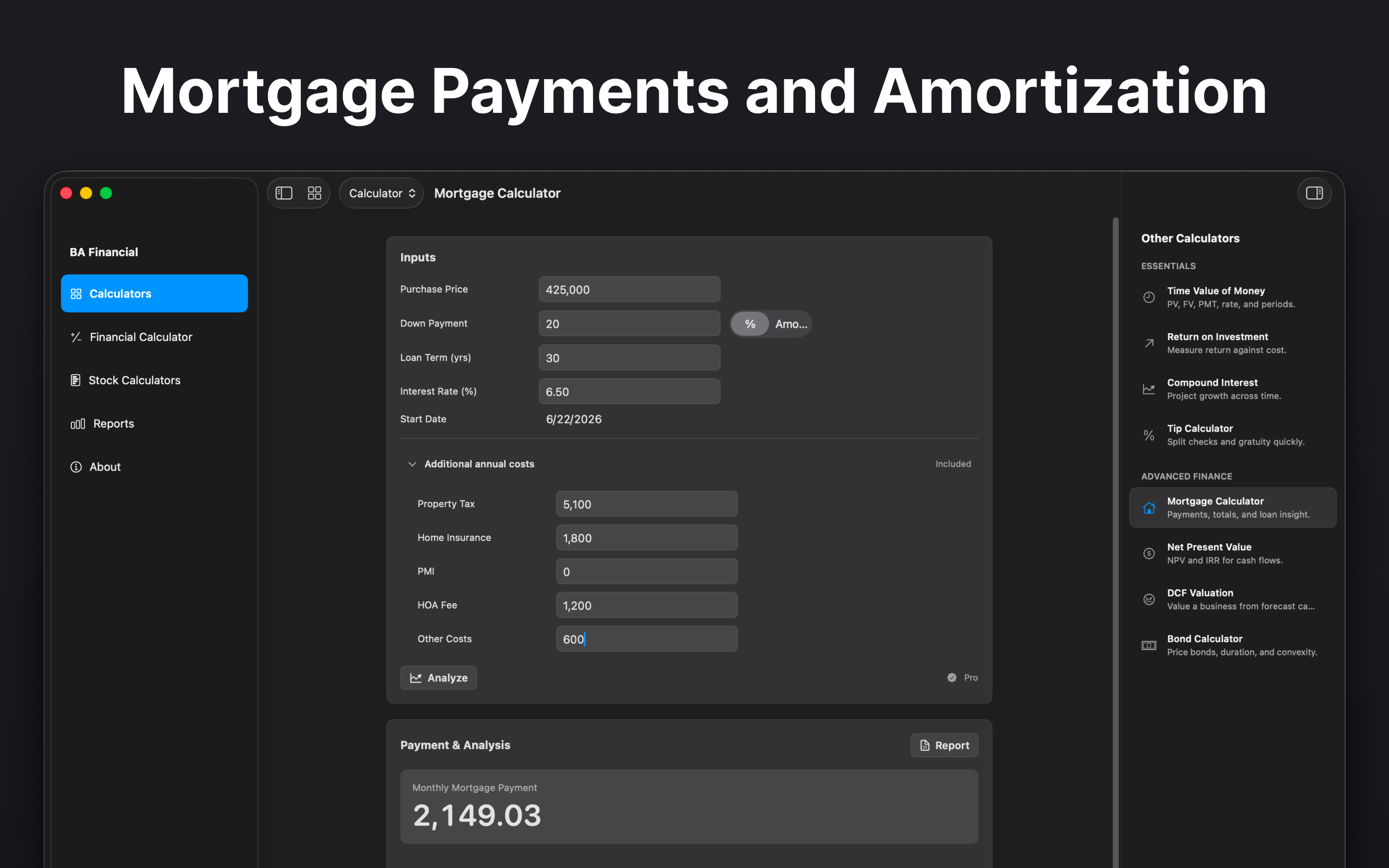Collapse the Additional annual costs section

pos(411,464)
